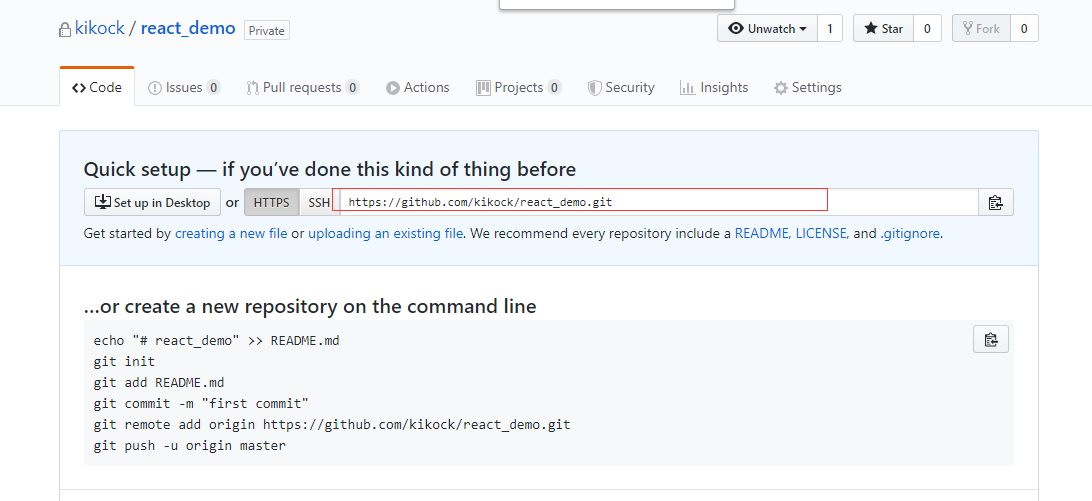The width and height of the screenshot is (1092, 501).
Task: Star the react_demo repository
Action: 883,29
